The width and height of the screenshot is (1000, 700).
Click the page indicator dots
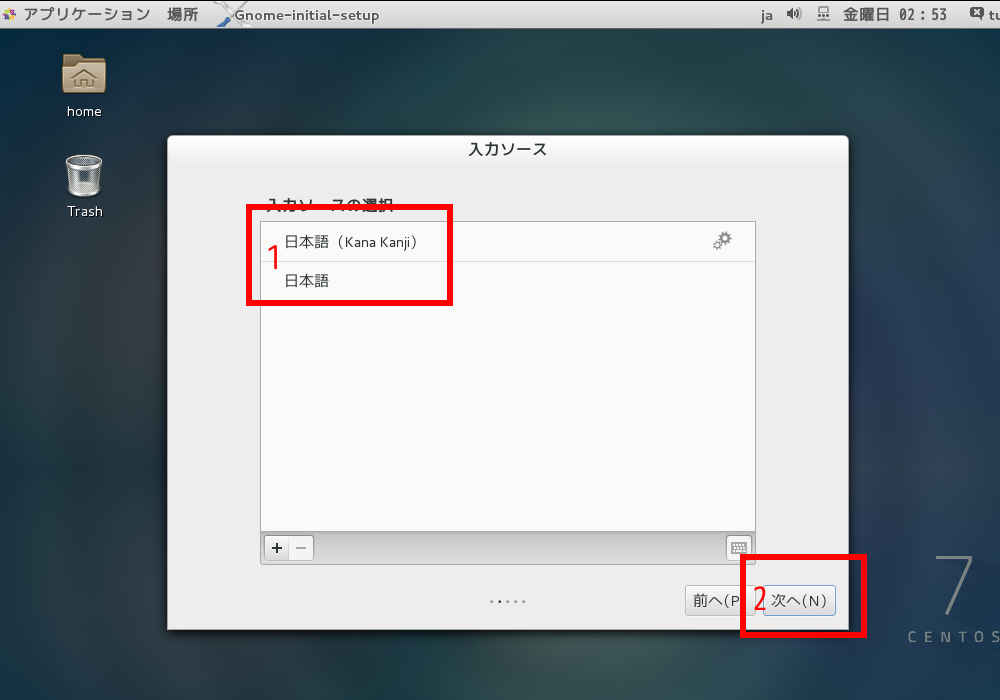507,602
